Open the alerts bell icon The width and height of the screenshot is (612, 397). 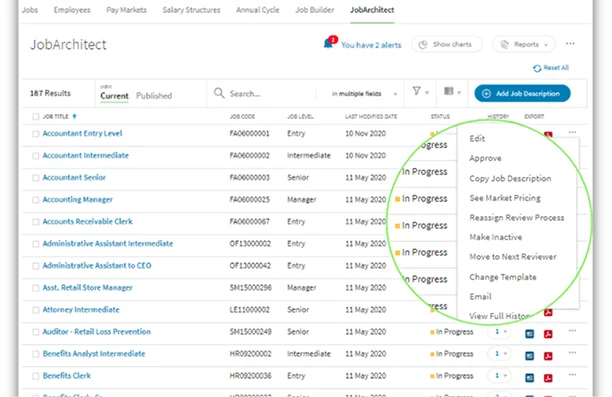[329, 43]
